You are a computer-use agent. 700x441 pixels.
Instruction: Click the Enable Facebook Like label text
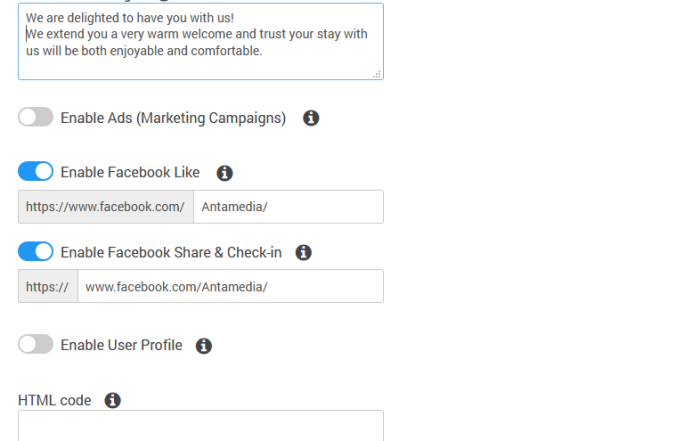tap(130, 172)
